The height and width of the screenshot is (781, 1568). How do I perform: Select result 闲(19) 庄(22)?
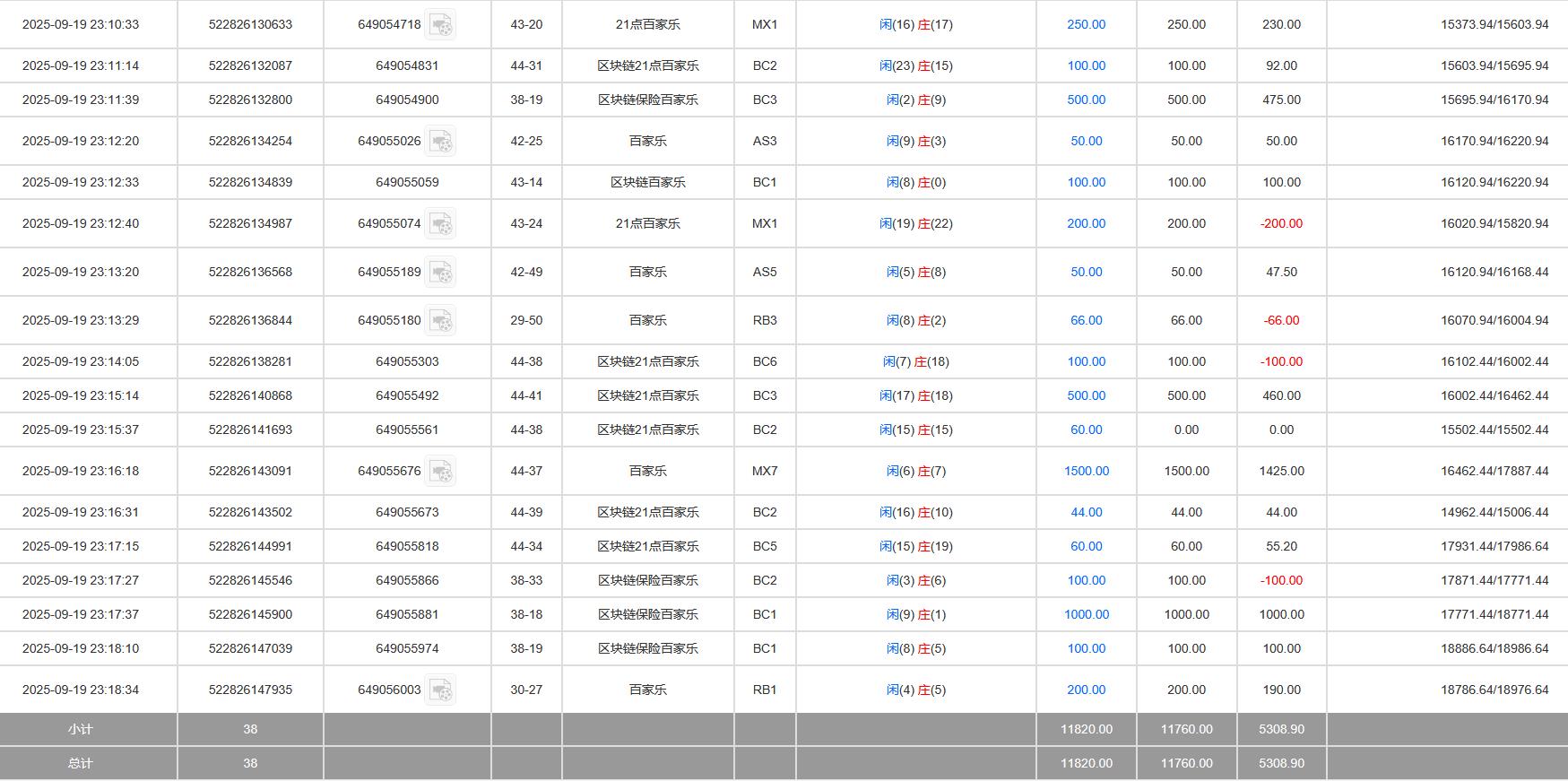point(916,223)
